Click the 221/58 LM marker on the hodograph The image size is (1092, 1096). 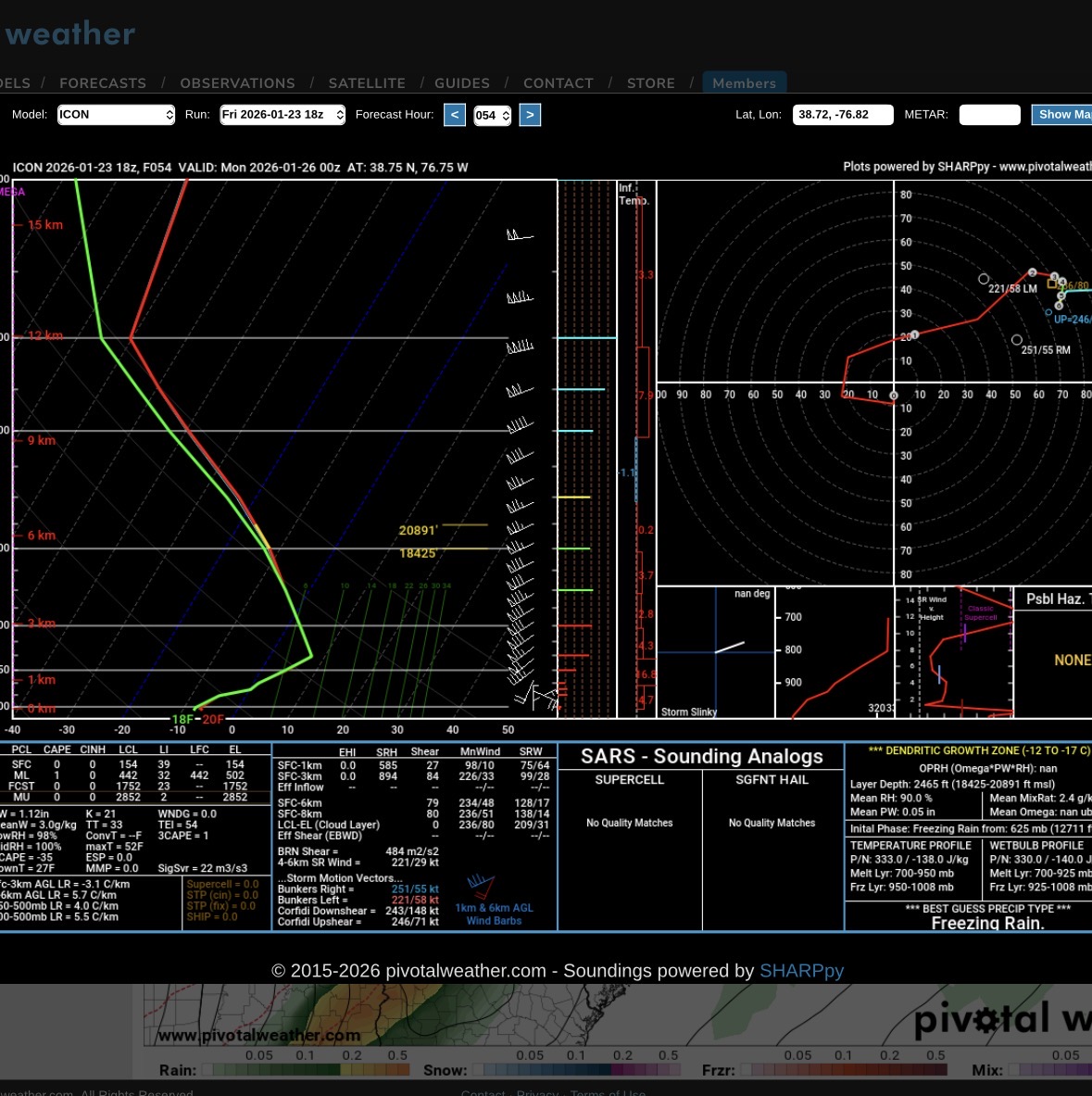click(x=984, y=279)
